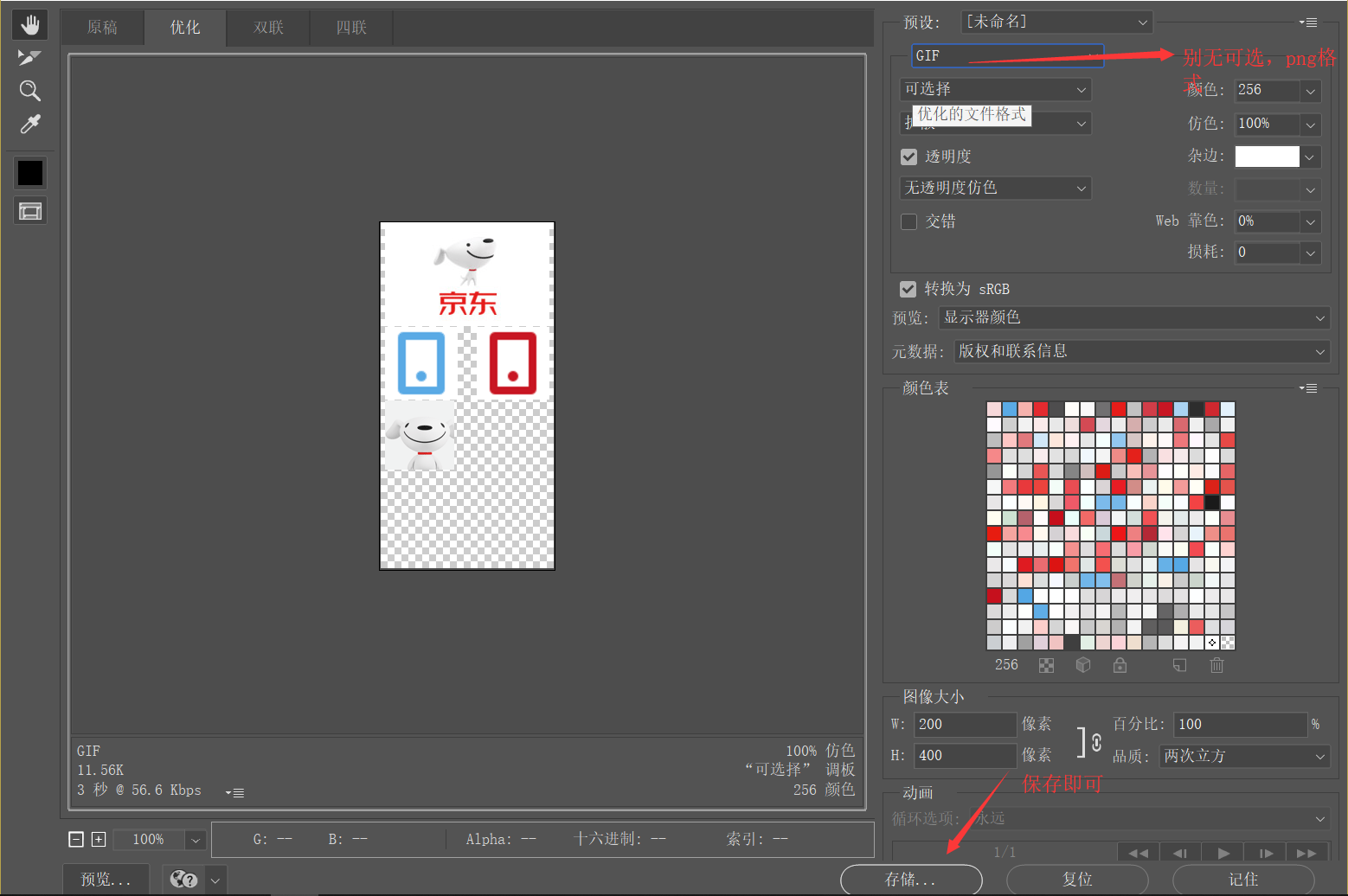Zoom out with the minus button
The width and height of the screenshot is (1348, 896).
point(76,839)
